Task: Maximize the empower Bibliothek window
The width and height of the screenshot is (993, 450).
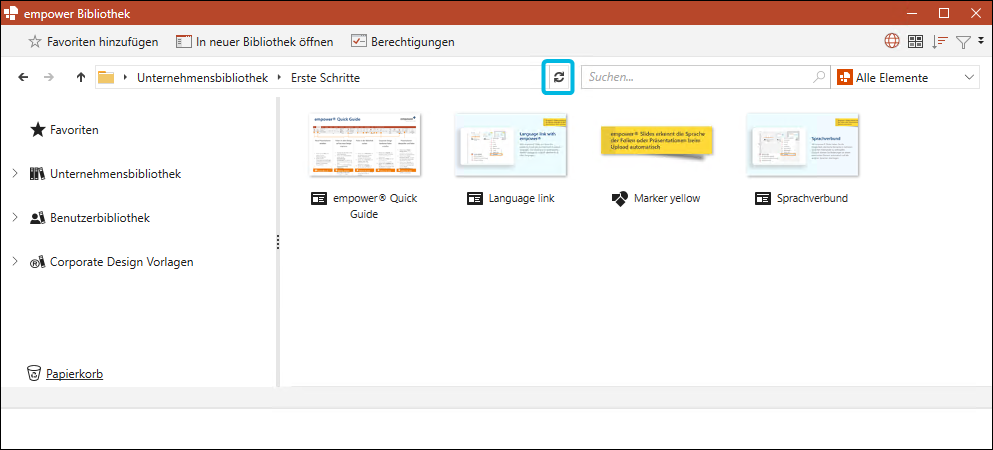Action: pyautogui.click(x=944, y=13)
